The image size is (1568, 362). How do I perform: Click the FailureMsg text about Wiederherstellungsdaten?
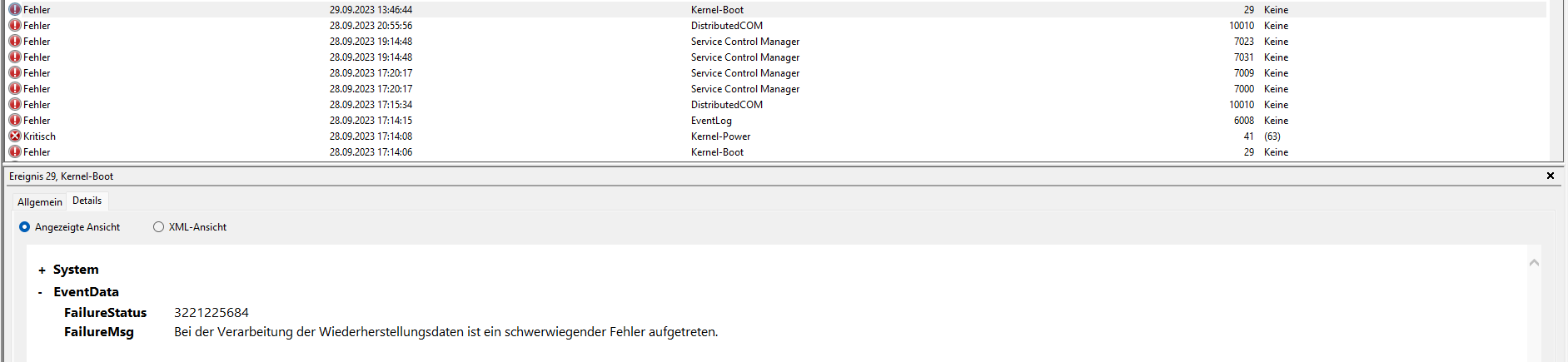pyautogui.click(x=446, y=332)
